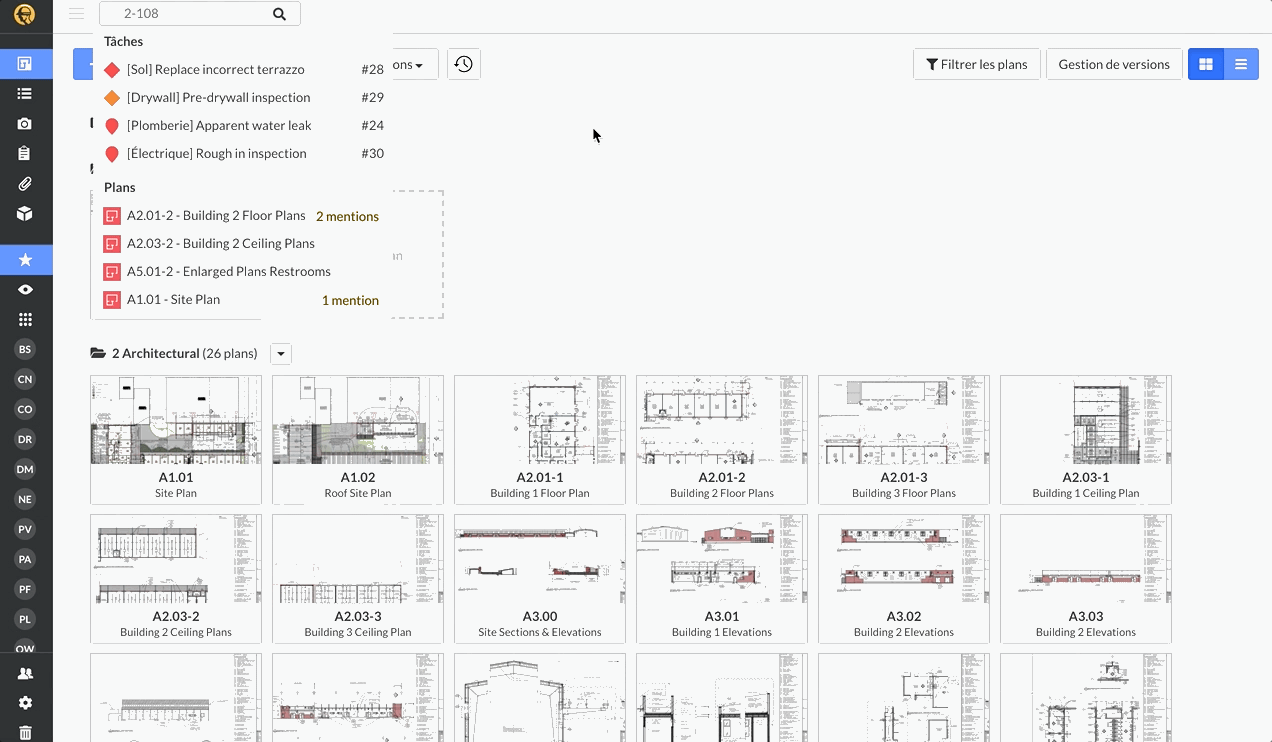
Task: Click the '1 mention' label
Action: pyautogui.click(x=350, y=300)
